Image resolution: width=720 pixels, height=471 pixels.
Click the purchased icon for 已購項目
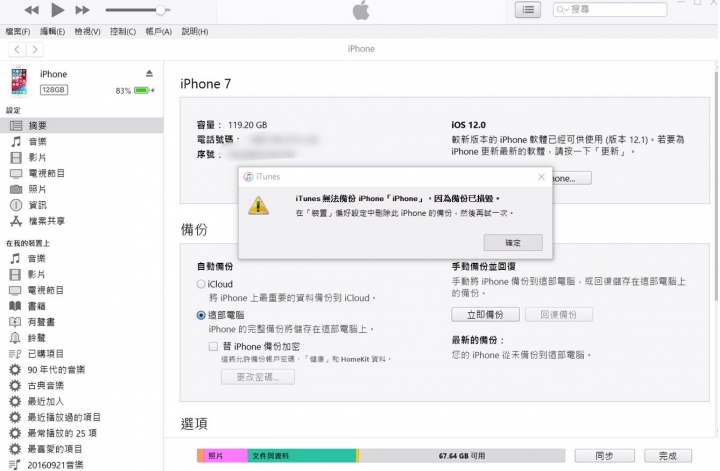point(15,354)
